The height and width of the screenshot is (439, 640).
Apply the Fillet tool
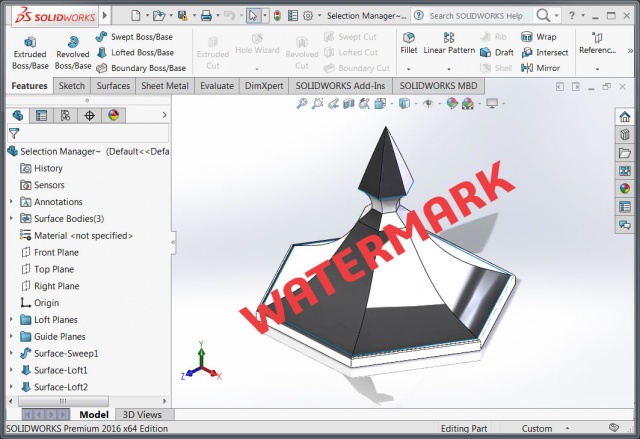tap(409, 43)
